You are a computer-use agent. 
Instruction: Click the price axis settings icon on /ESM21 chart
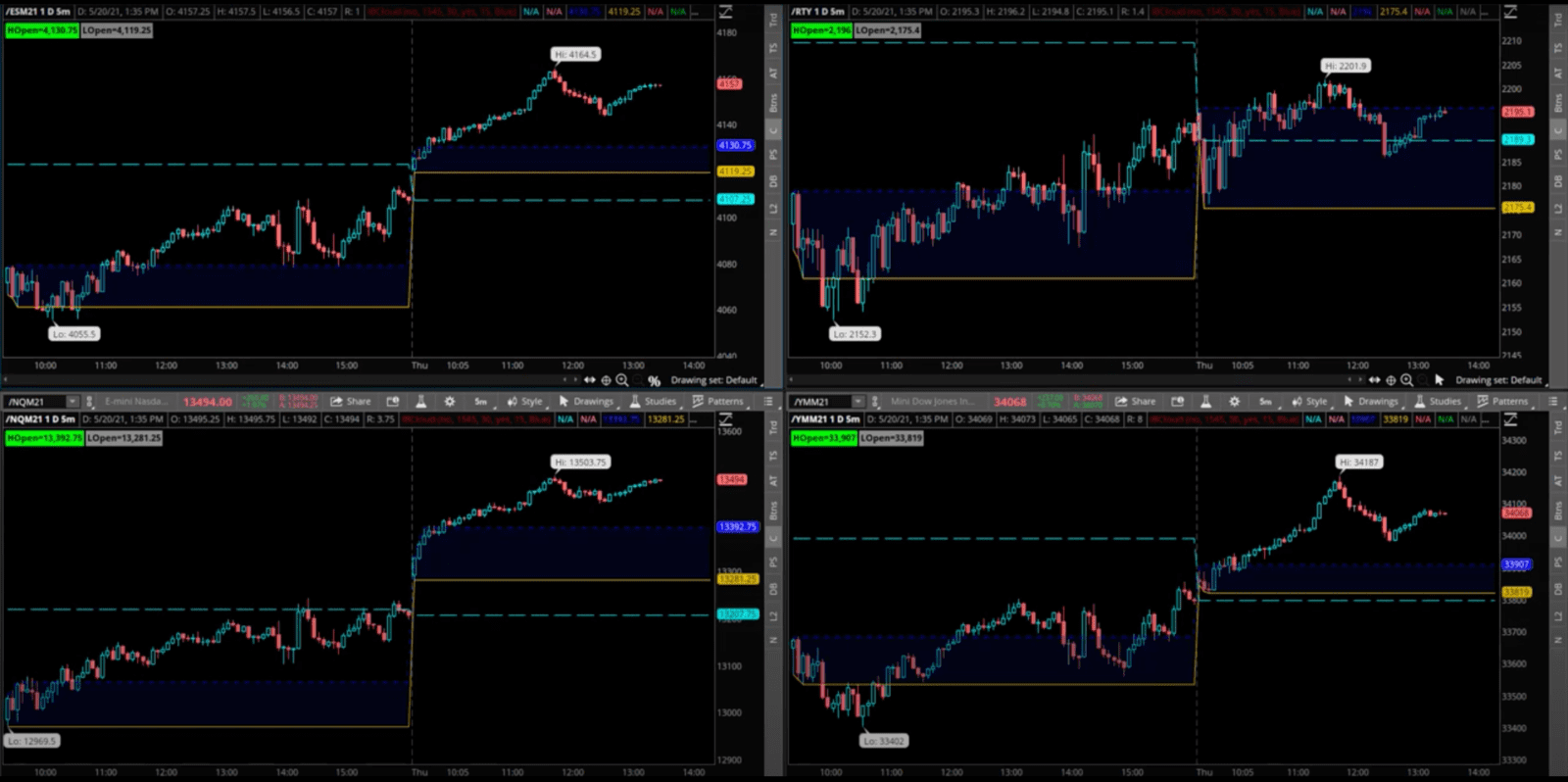[x=726, y=12]
